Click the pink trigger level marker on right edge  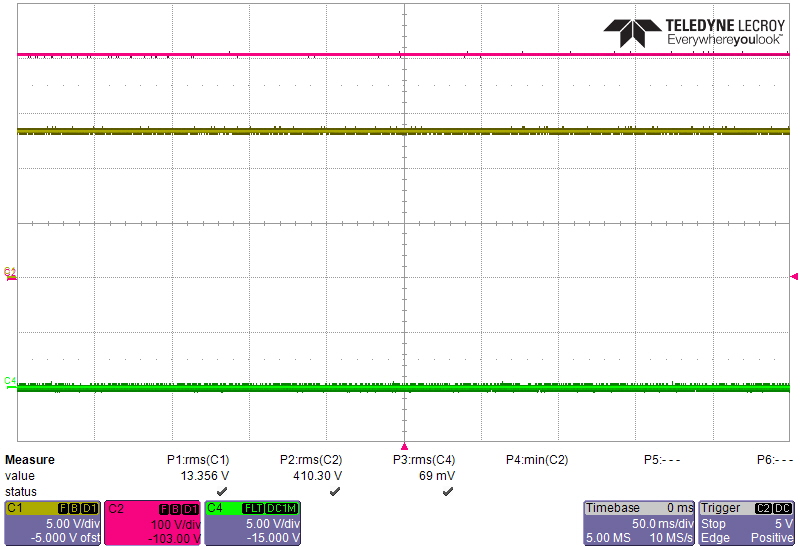click(794, 276)
